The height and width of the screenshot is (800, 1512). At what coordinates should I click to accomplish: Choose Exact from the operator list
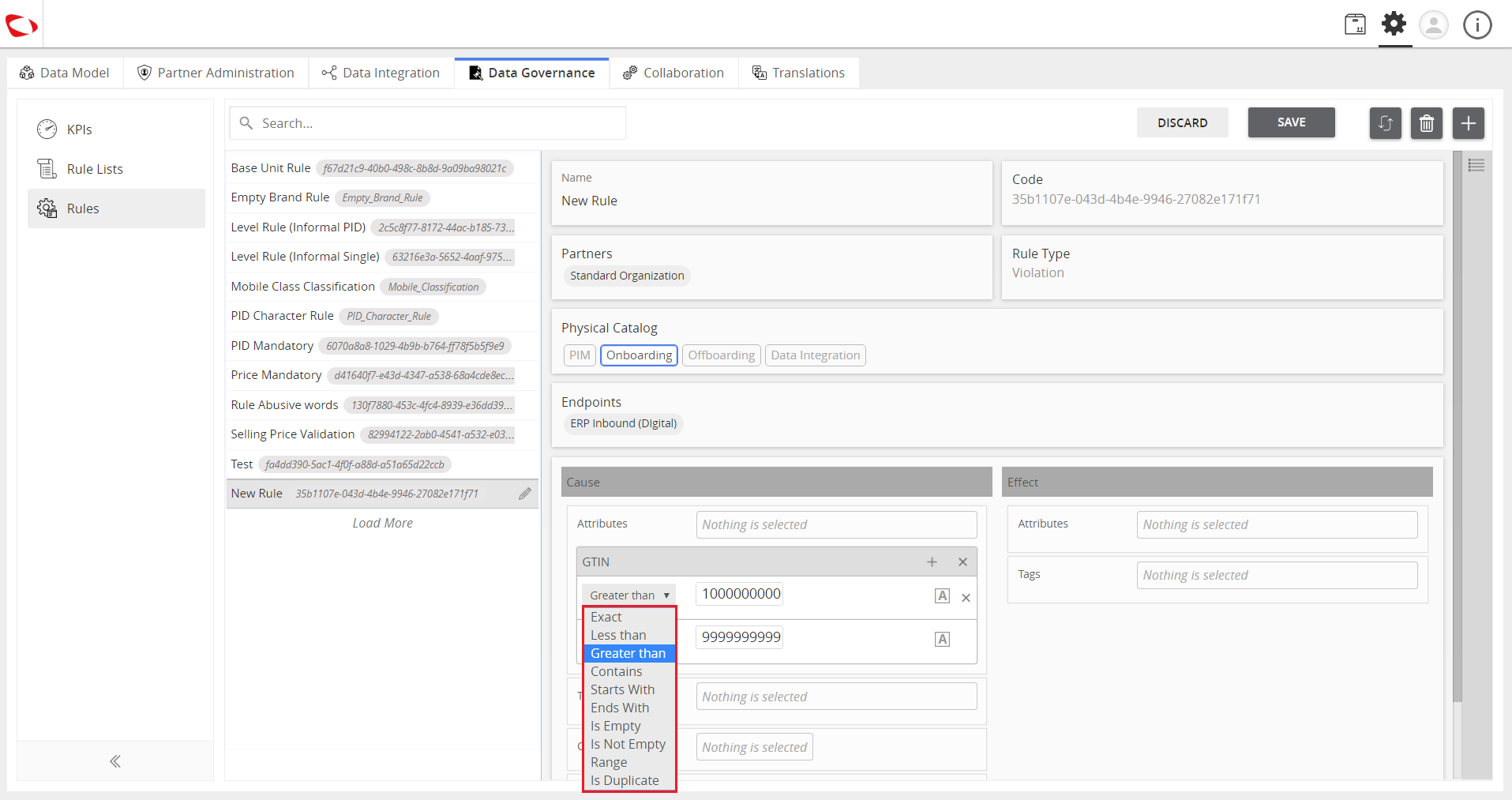[629, 617]
